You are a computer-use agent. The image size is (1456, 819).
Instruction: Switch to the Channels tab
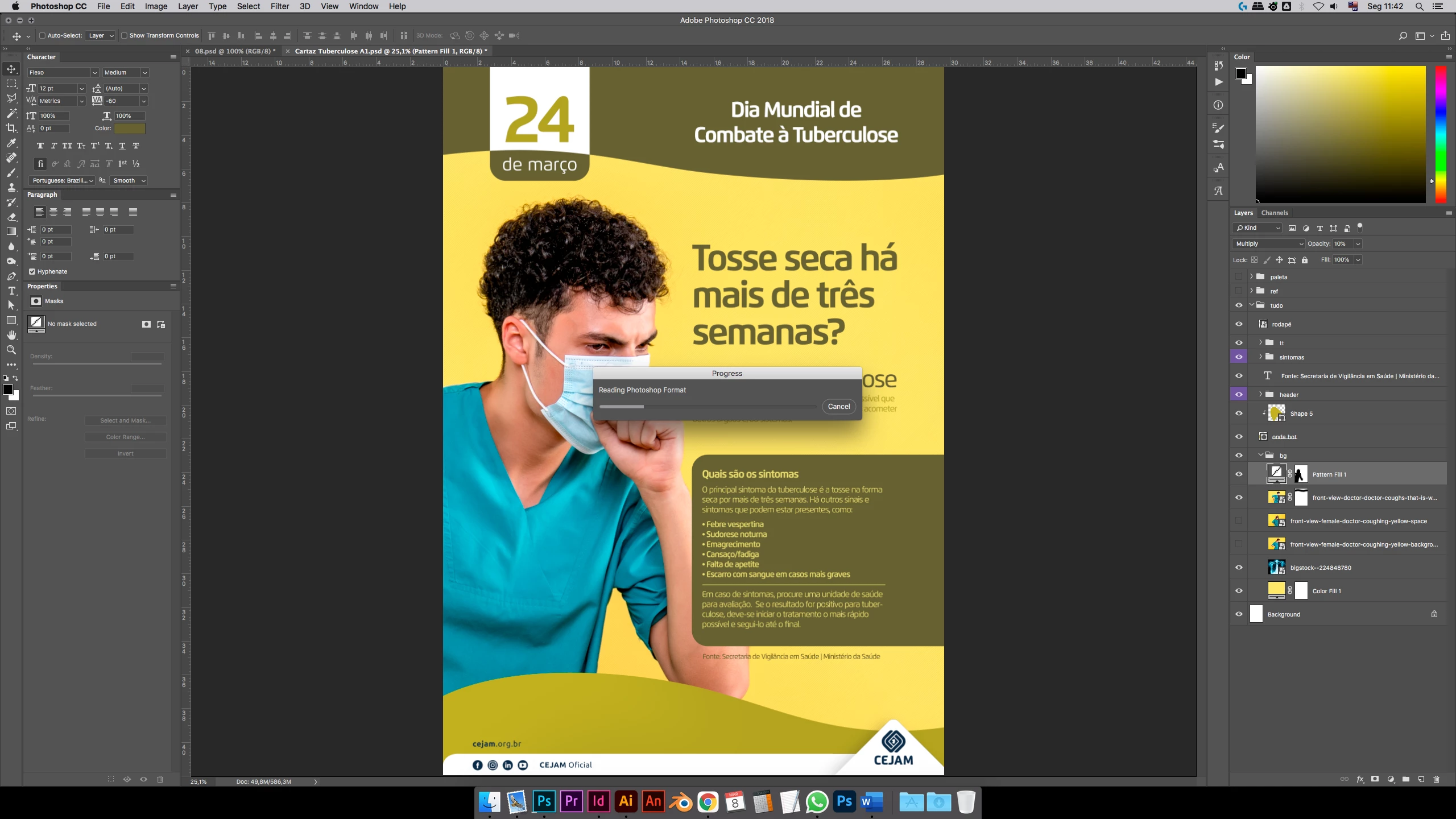(1274, 213)
